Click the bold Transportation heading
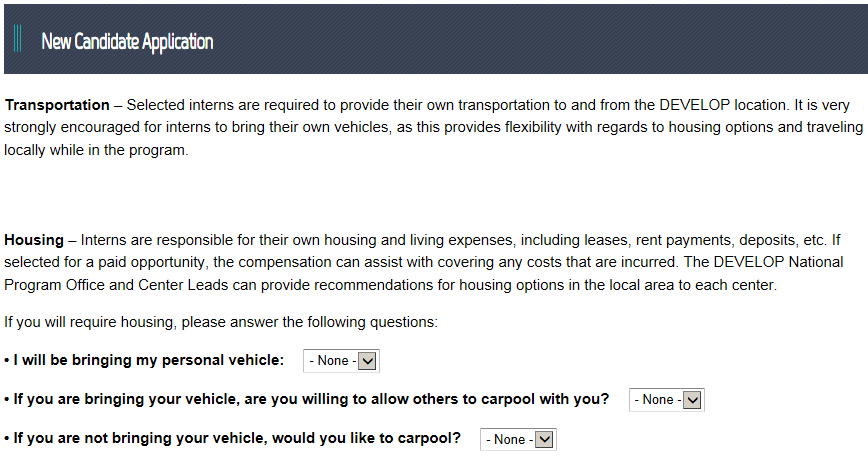The image size is (868, 457). tap(57, 105)
